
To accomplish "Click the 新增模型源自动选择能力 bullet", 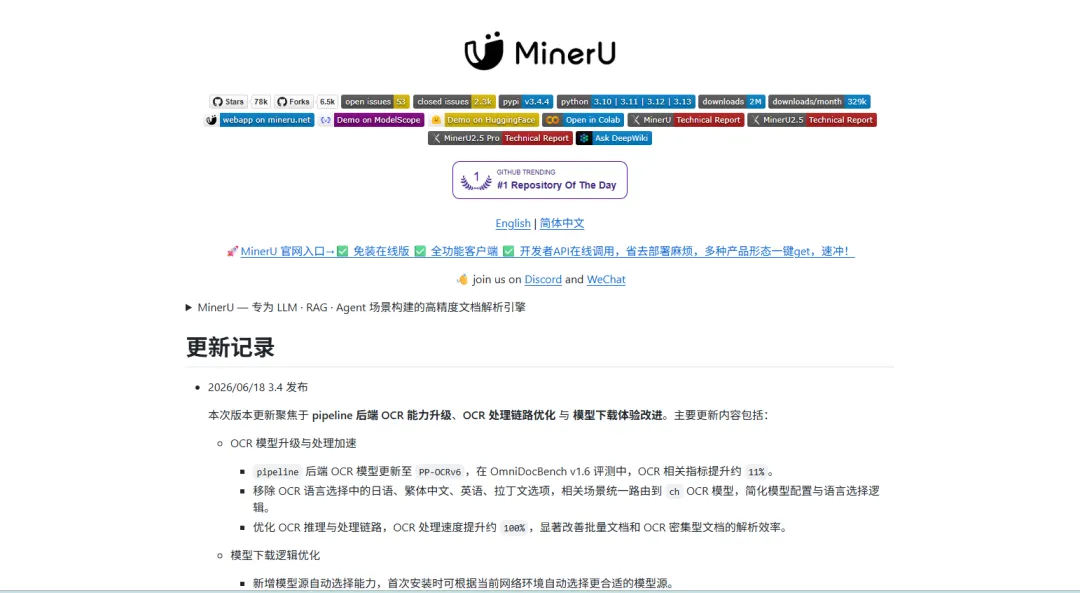I will pyautogui.click(x=463, y=583).
